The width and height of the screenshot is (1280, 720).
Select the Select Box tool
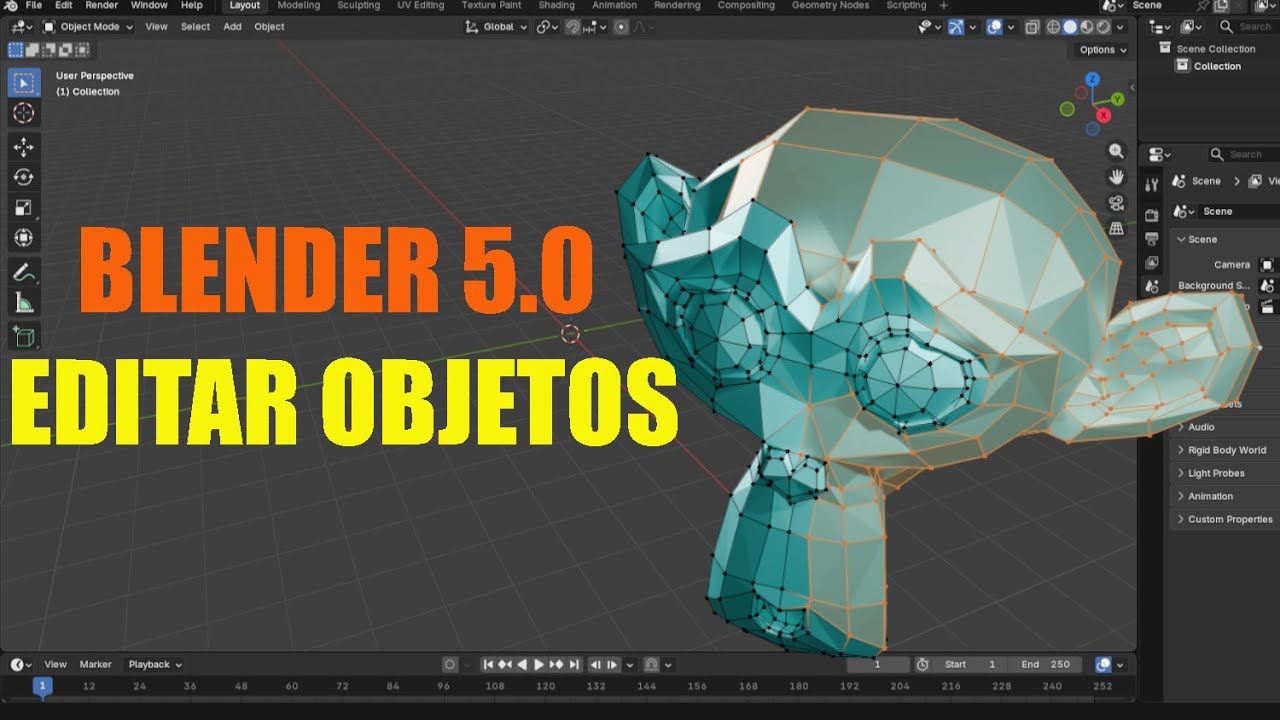(23, 83)
